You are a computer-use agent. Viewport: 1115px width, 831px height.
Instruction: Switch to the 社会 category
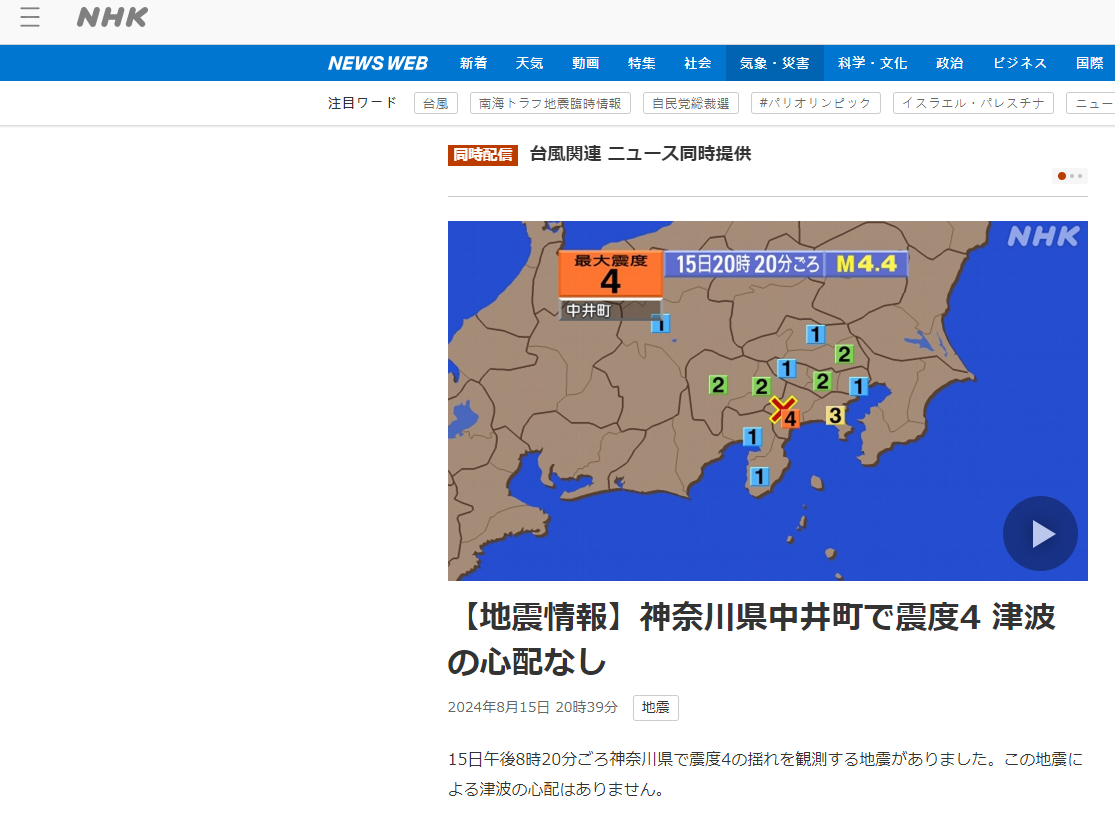[697, 63]
